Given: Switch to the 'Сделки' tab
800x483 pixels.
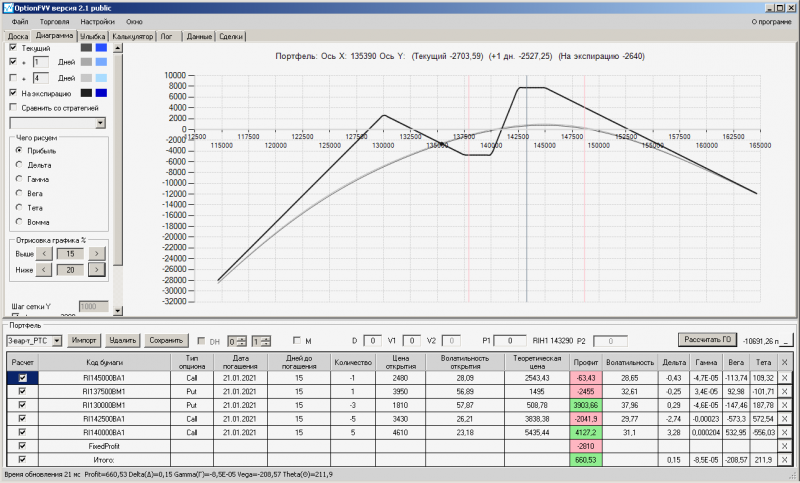Looking at the screenshot, I should [231, 36].
